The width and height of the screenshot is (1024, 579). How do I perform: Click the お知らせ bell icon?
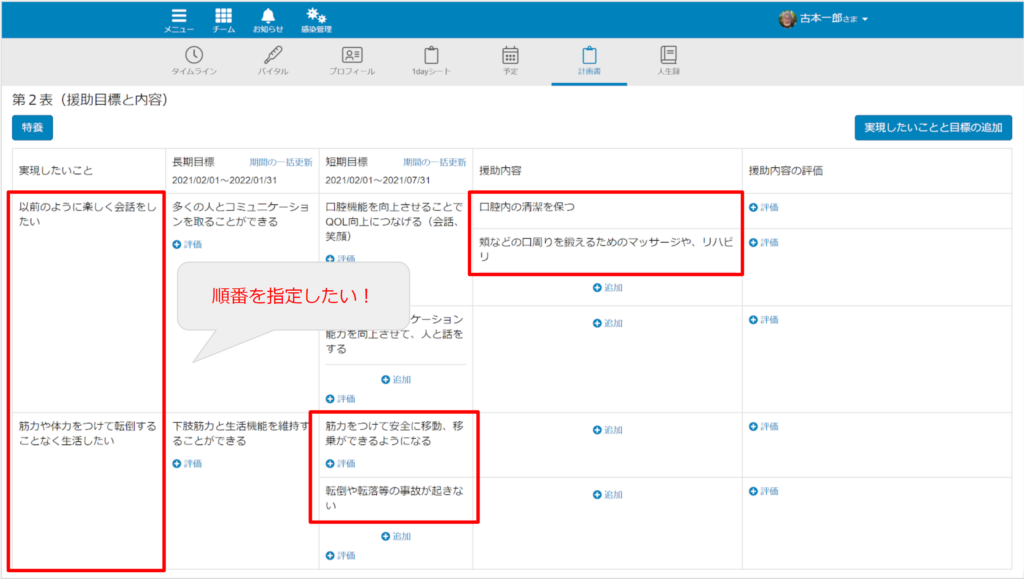267,20
